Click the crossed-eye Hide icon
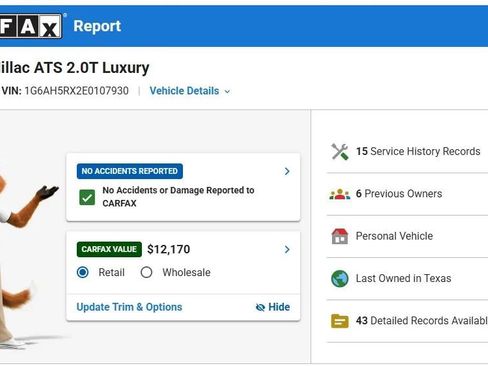The image size is (488, 366). click(x=260, y=307)
